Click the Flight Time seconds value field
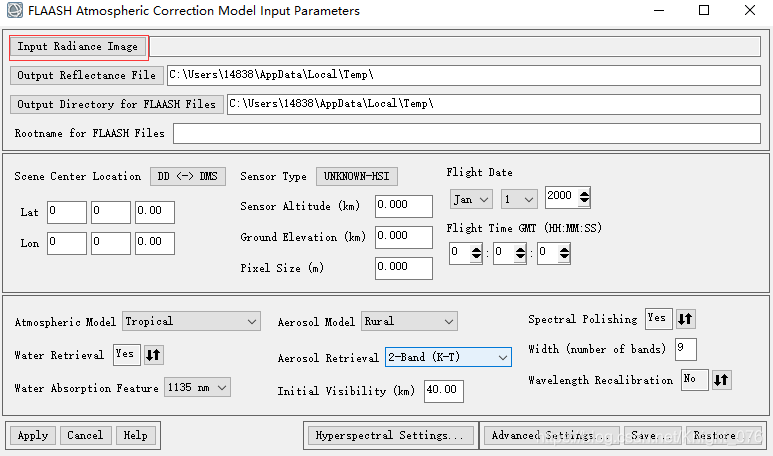The width and height of the screenshot is (773, 456). (548, 253)
